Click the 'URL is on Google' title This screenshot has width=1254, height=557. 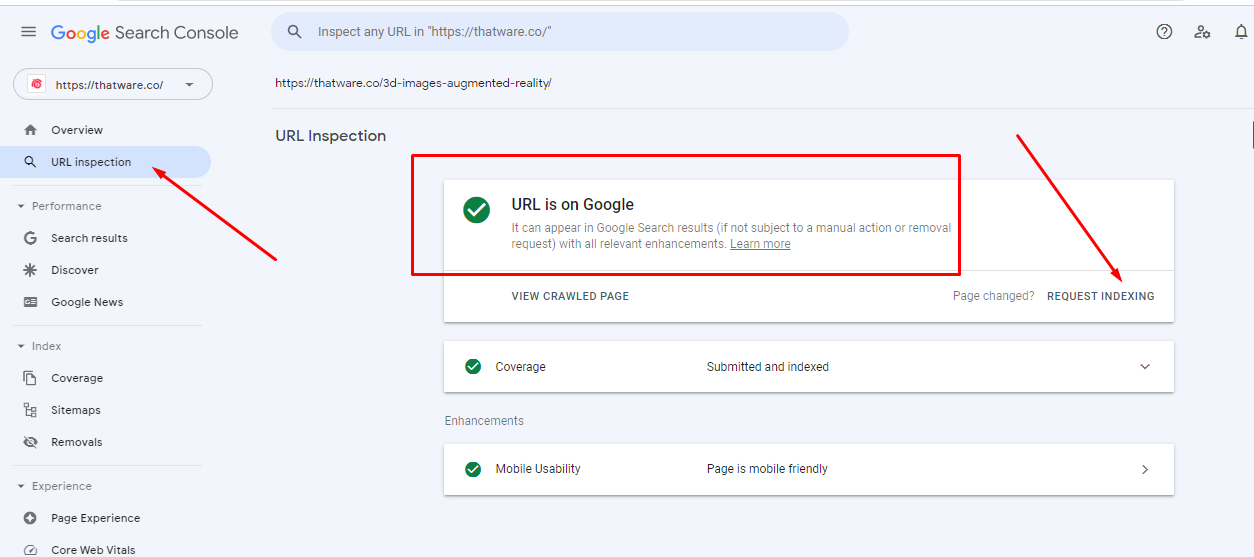pyautogui.click(x=573, y=204)
